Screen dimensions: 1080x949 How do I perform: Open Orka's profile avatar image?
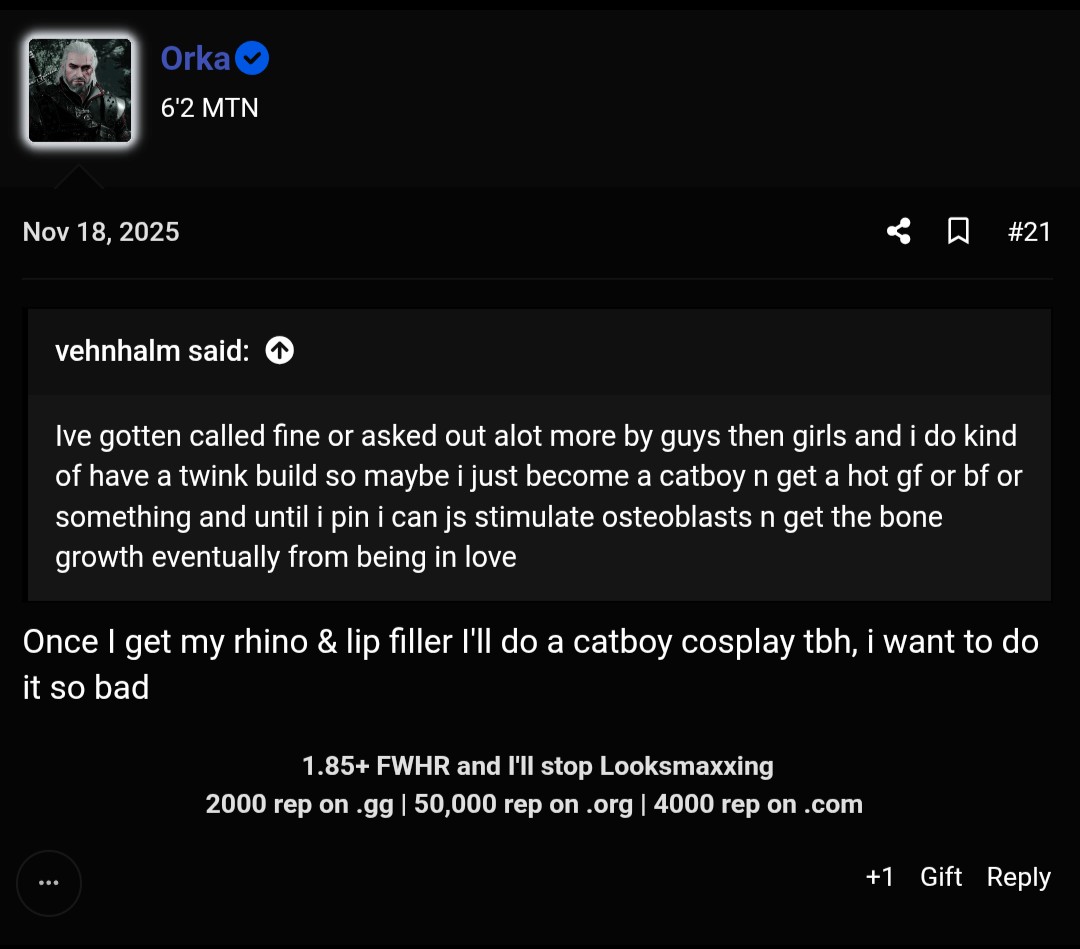(x=80, y=91)
